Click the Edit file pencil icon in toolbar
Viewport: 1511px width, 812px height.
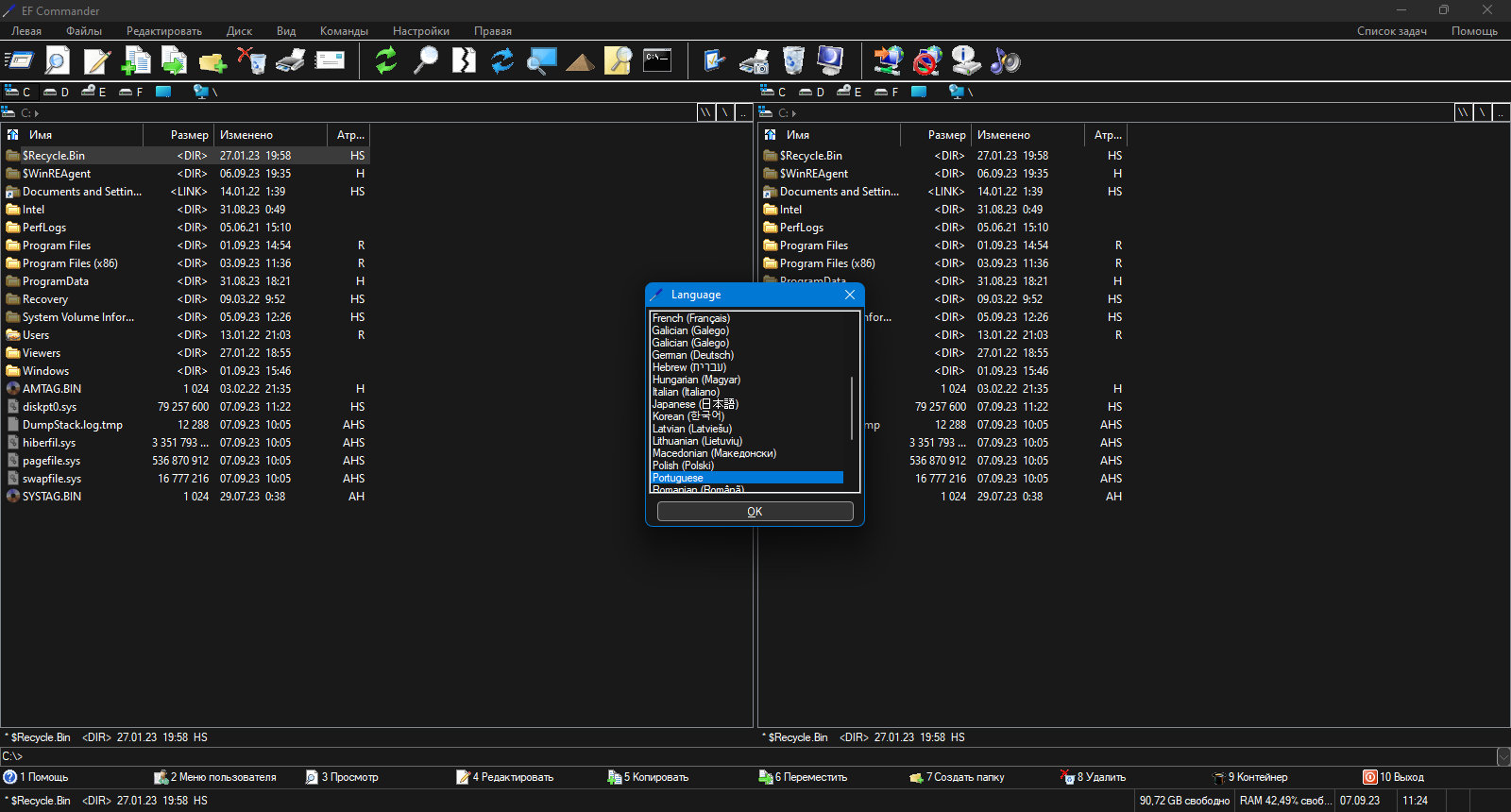click(x=96, y=61)
